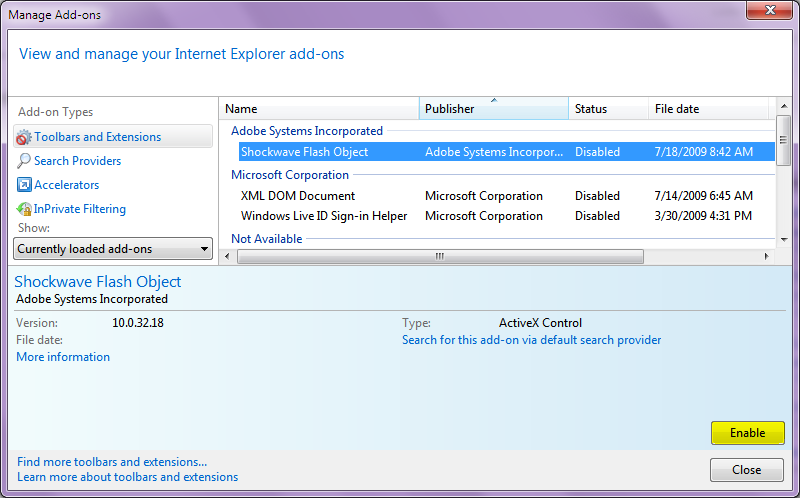Open Learn more about toolbars and extensions
Image resolution: width=800 pixels, height=498 pixels.
point(128,477)
